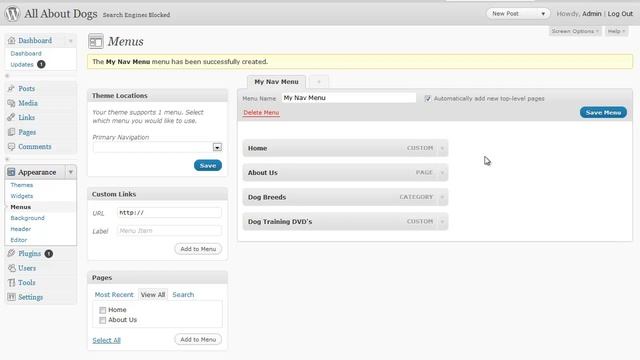
Task: Click the Comments bubble icon
Action: tap(11, 147)
